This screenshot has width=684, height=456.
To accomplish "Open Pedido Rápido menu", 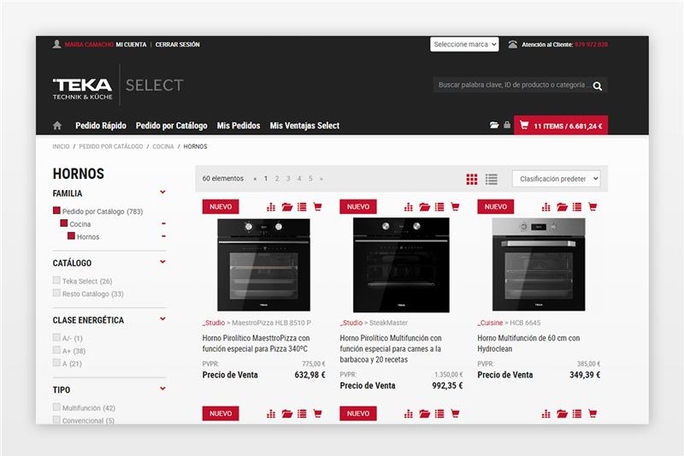I will (x=101, y=126).
